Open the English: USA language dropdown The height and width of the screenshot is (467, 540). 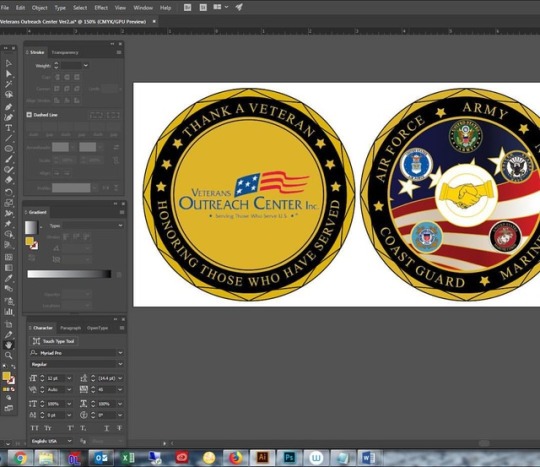[69, 441]
